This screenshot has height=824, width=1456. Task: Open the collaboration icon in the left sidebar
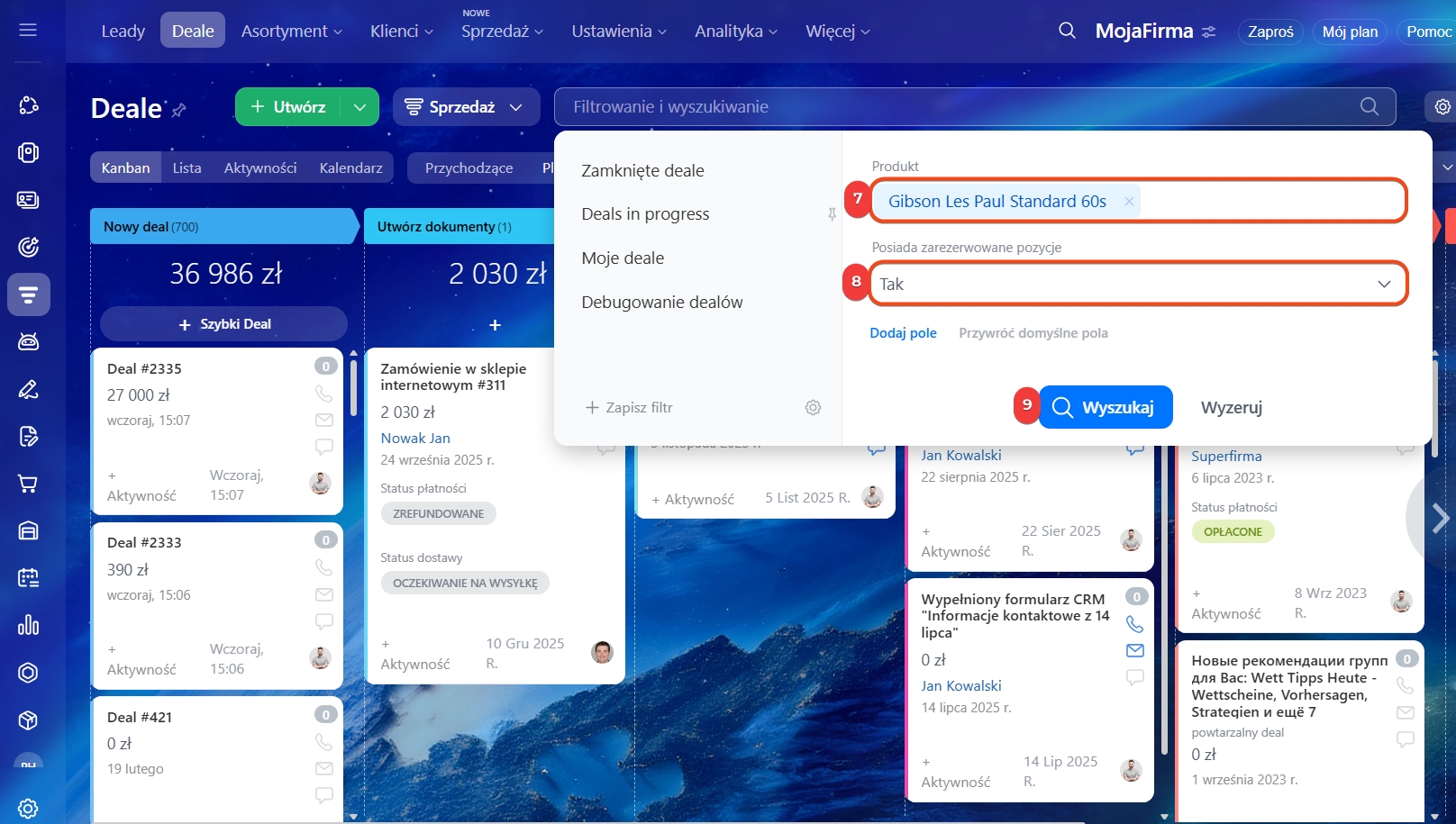point(28,105)
